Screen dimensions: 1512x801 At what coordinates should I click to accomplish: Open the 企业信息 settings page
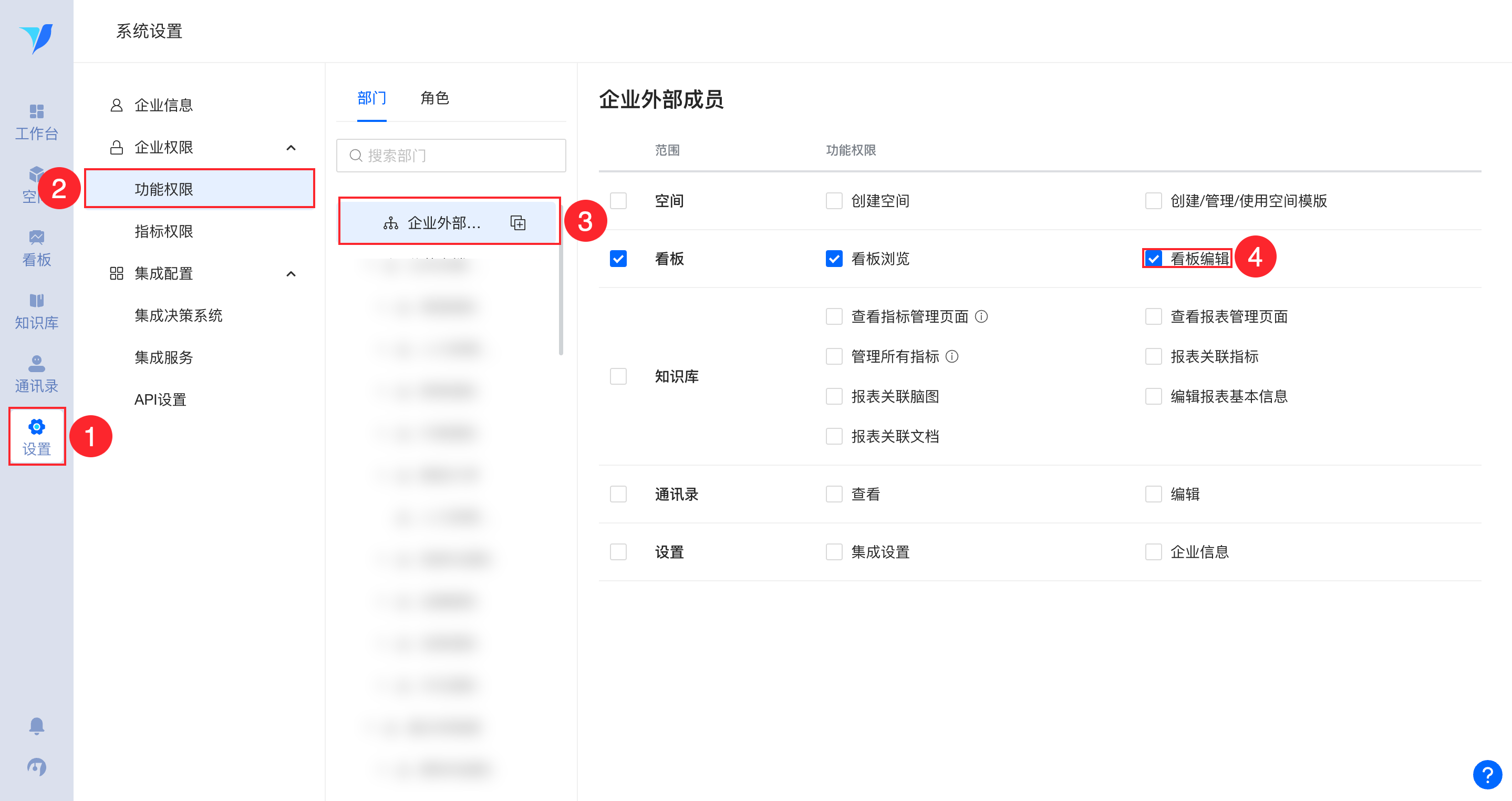tap(164, 105)
